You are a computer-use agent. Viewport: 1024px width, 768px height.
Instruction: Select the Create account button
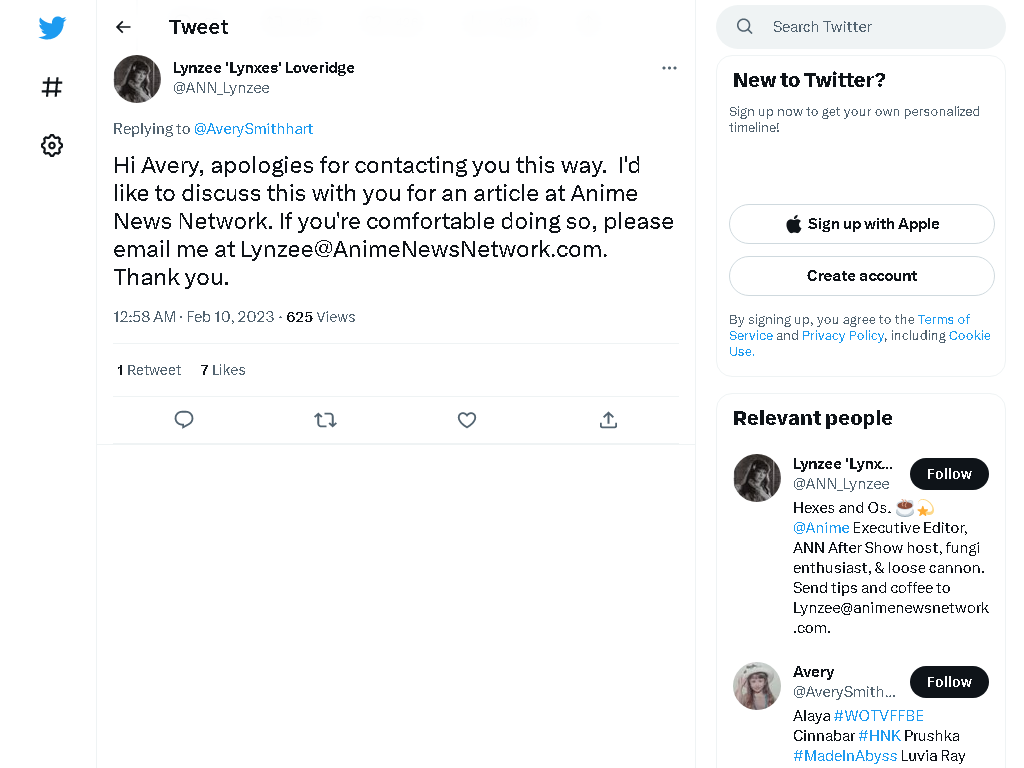tap(862, 276)
